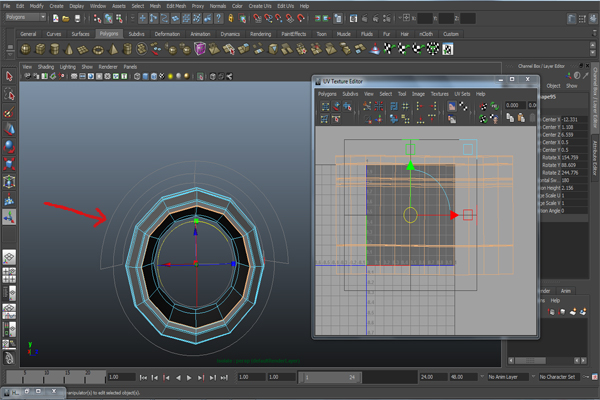Viewport: 600px width, 400px height.
Task: Open the render view clapboard icon
Action: 353,18
